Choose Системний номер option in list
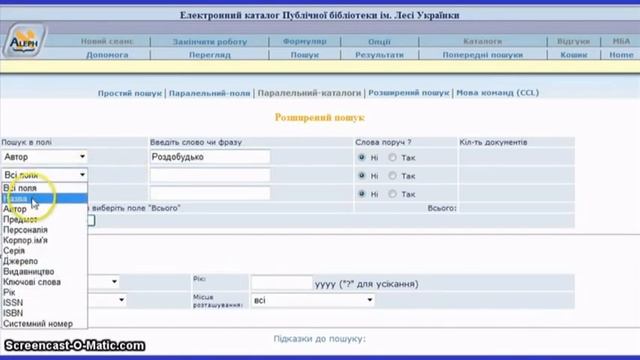640x360 pixels. (44, 324)
